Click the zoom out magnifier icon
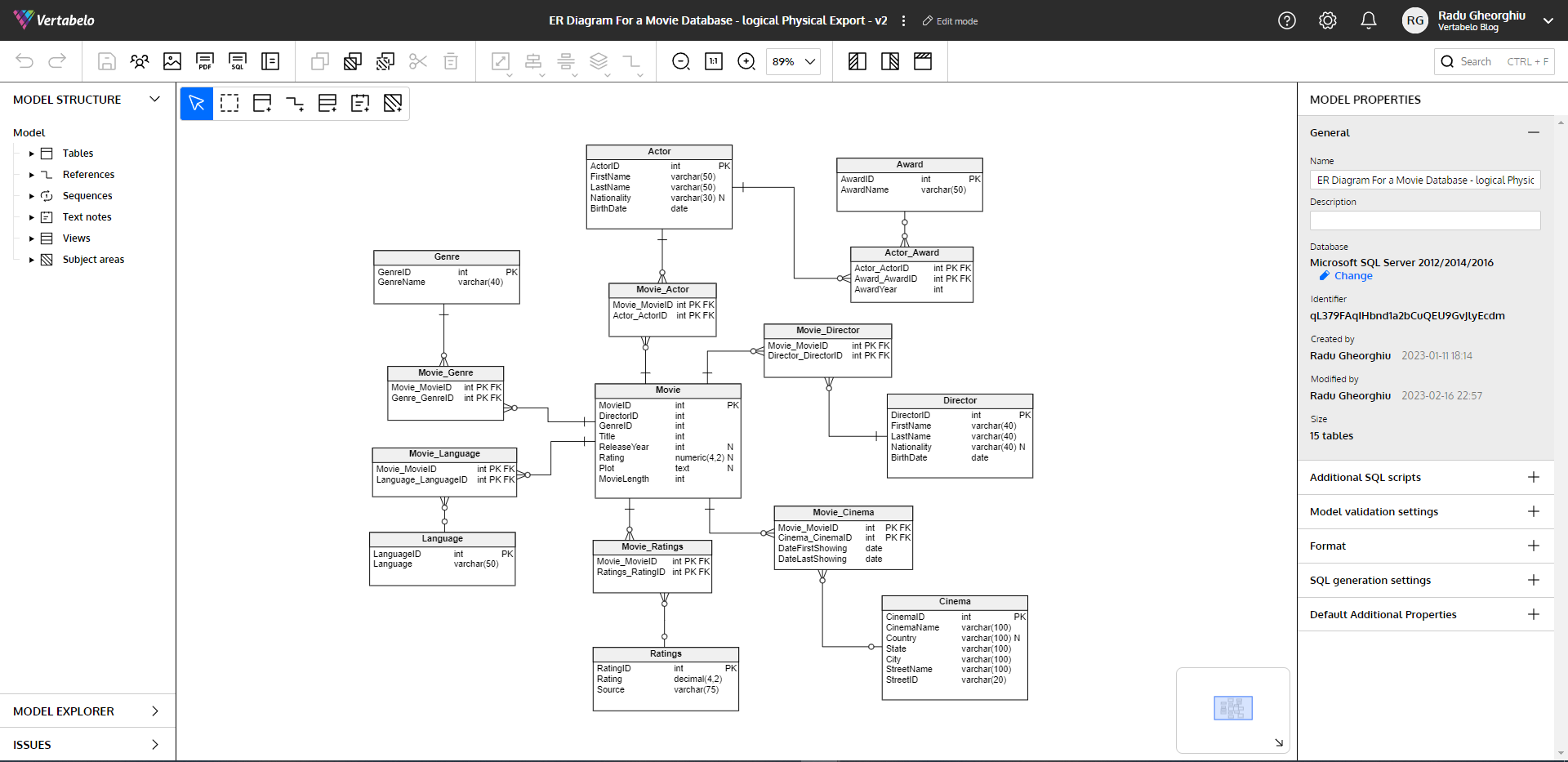The width and height of the screenshot is (1568, 762). coord(681,61)
